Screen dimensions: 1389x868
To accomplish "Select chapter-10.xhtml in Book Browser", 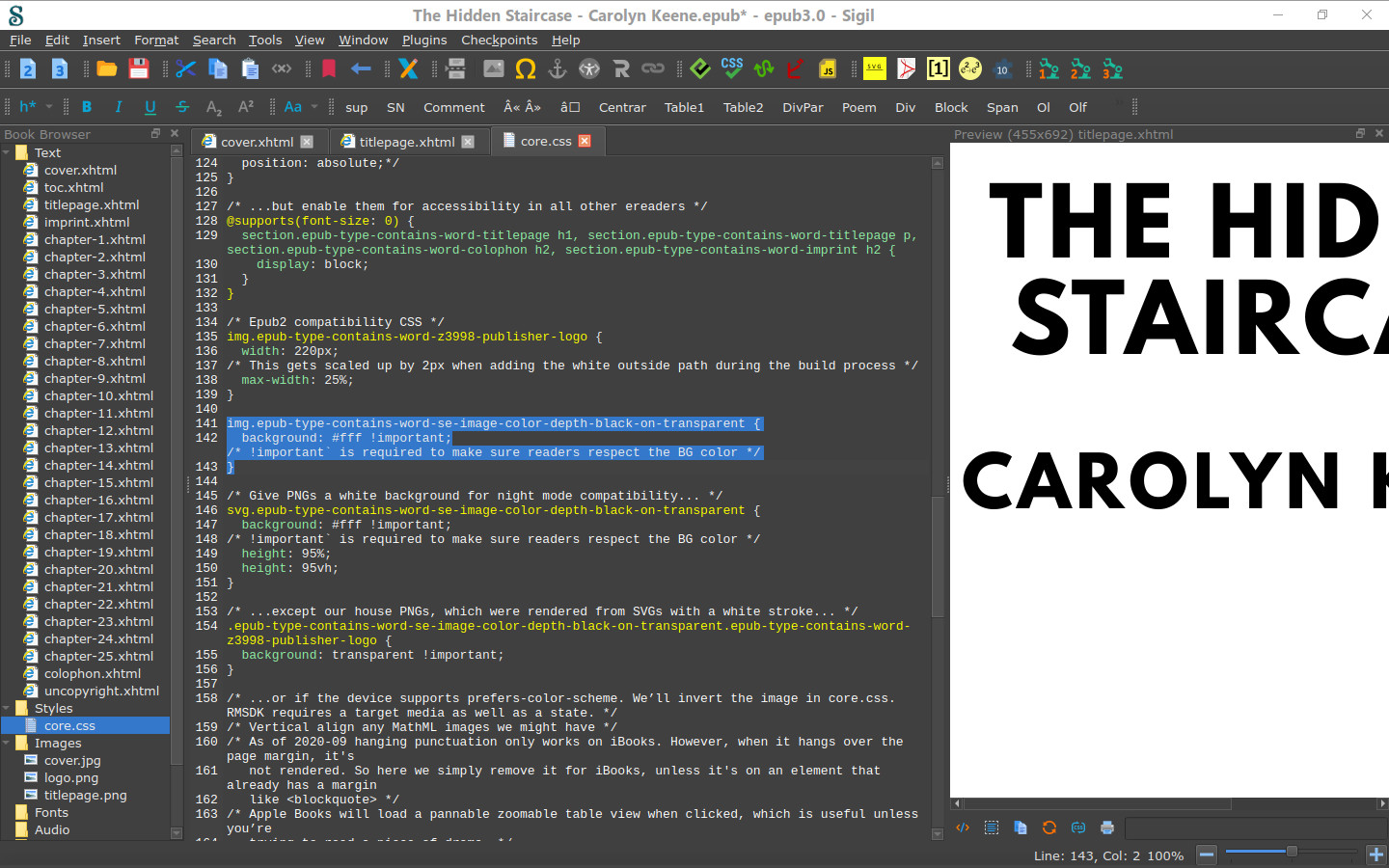I will 98,395.
